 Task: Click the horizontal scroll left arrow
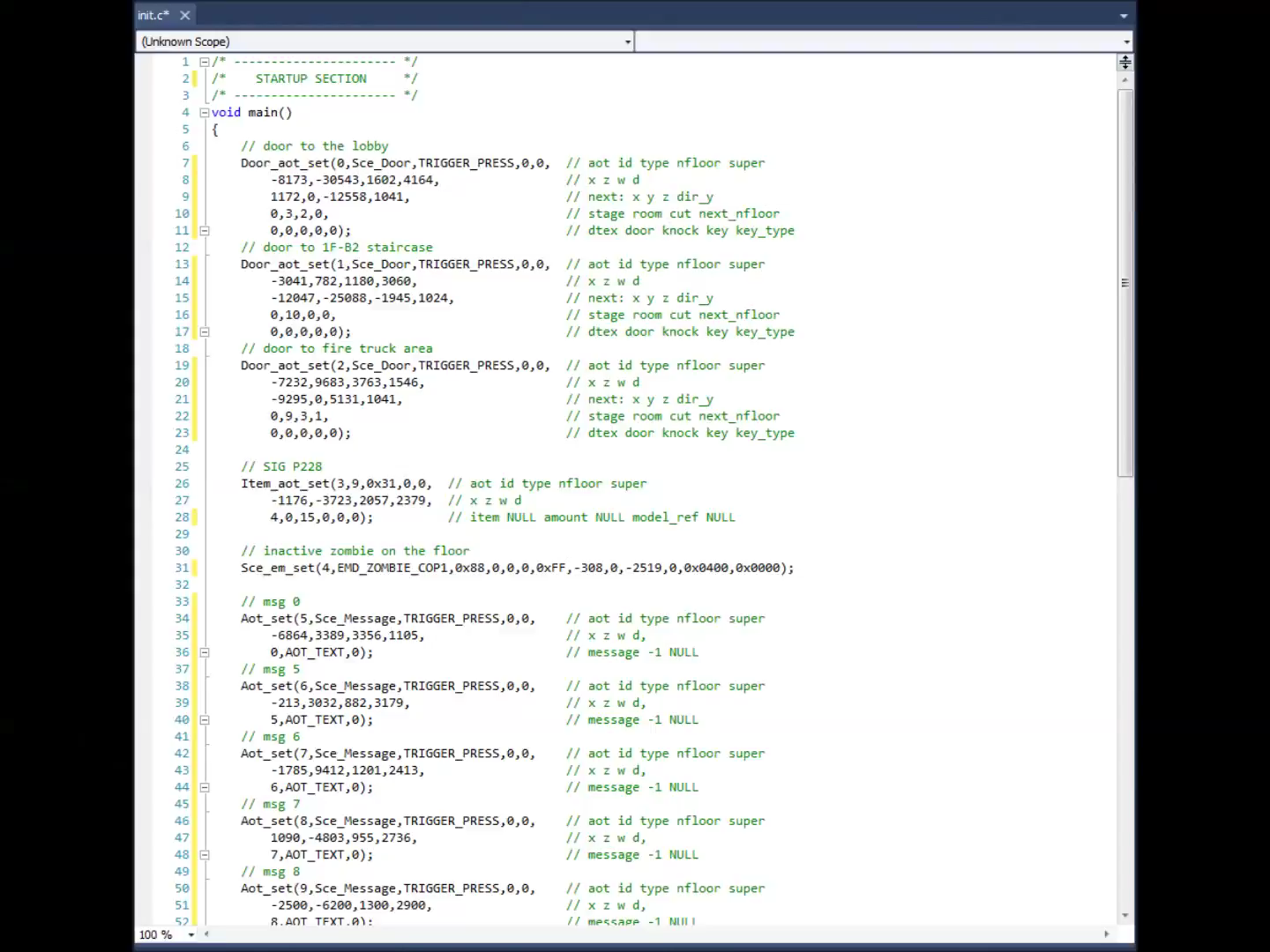207,934
